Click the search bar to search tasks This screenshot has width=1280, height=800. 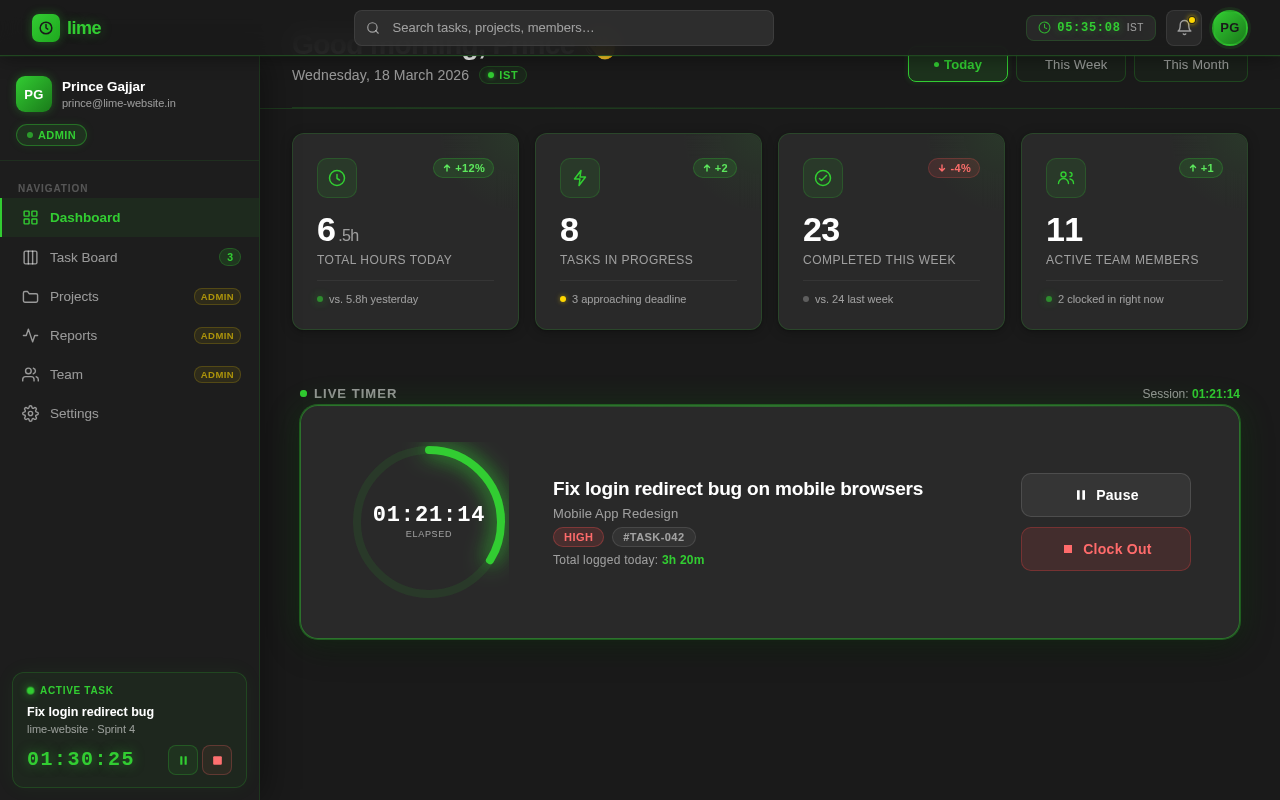tap(563, 28)
